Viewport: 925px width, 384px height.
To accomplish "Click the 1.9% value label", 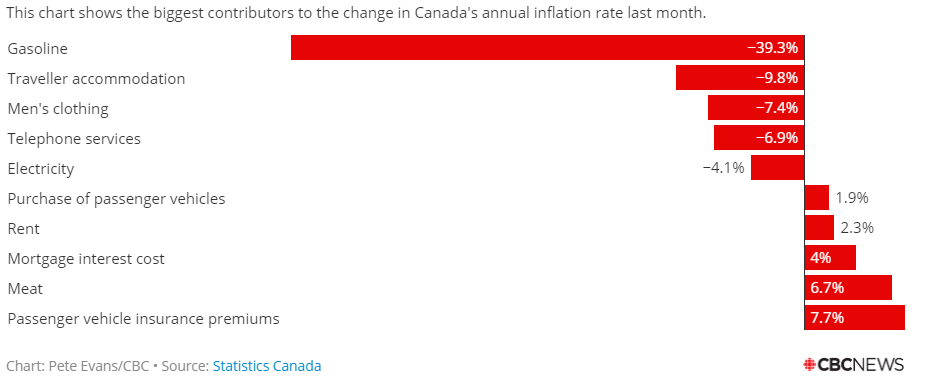I will 852,198.
